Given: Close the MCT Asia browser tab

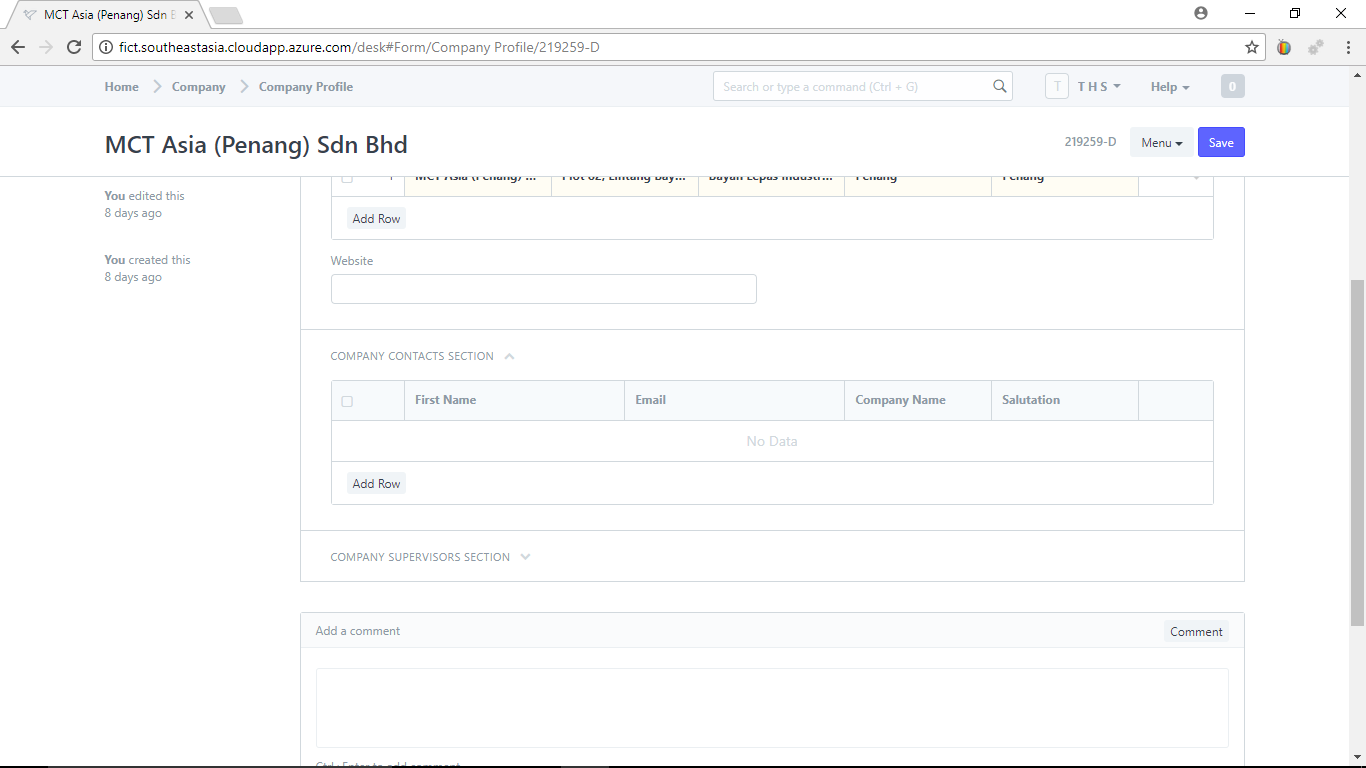Looking at the screenshot, I should (x=189, y=15).
